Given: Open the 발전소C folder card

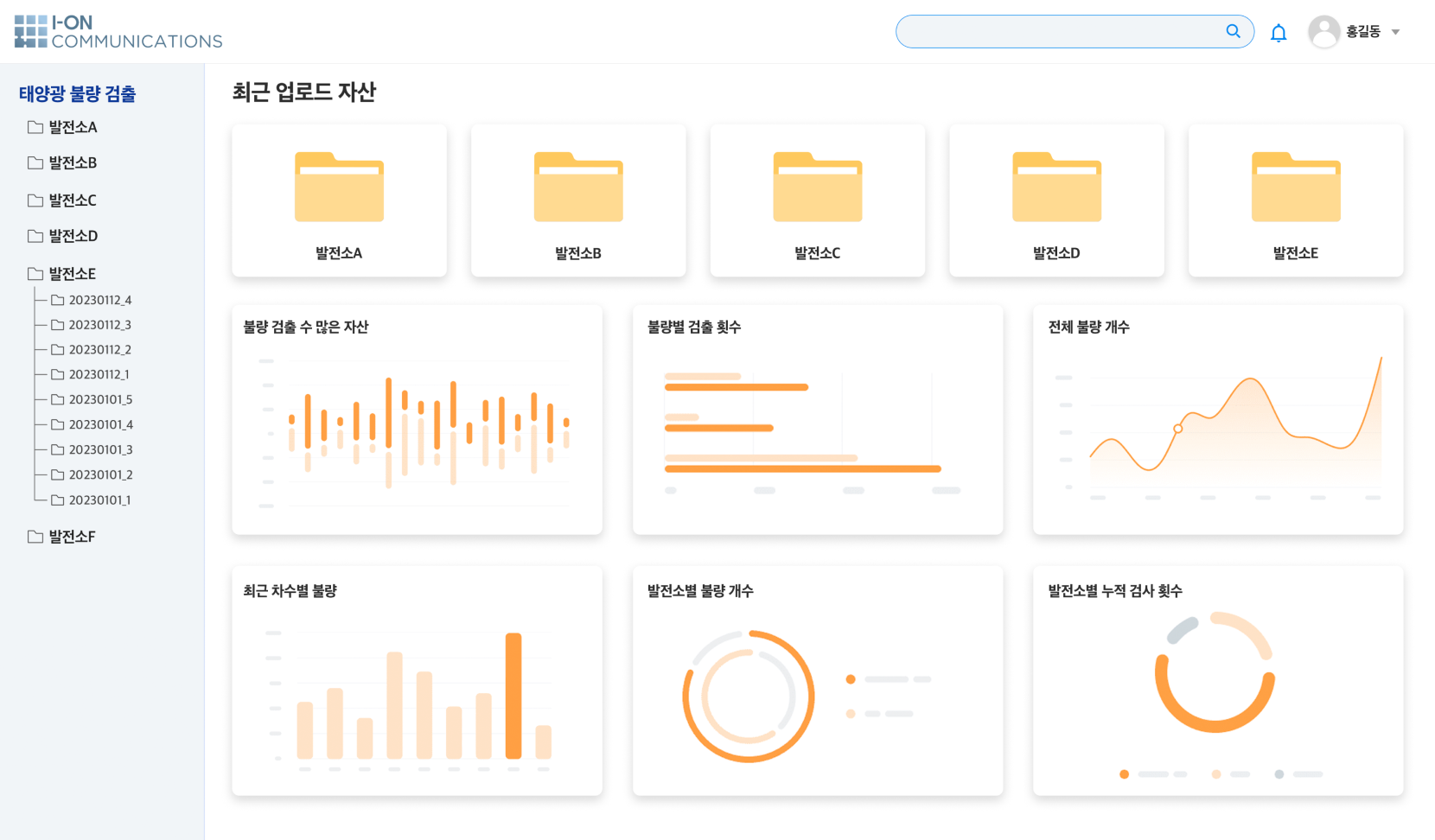Looking at the screenshot, I should 818,200.
